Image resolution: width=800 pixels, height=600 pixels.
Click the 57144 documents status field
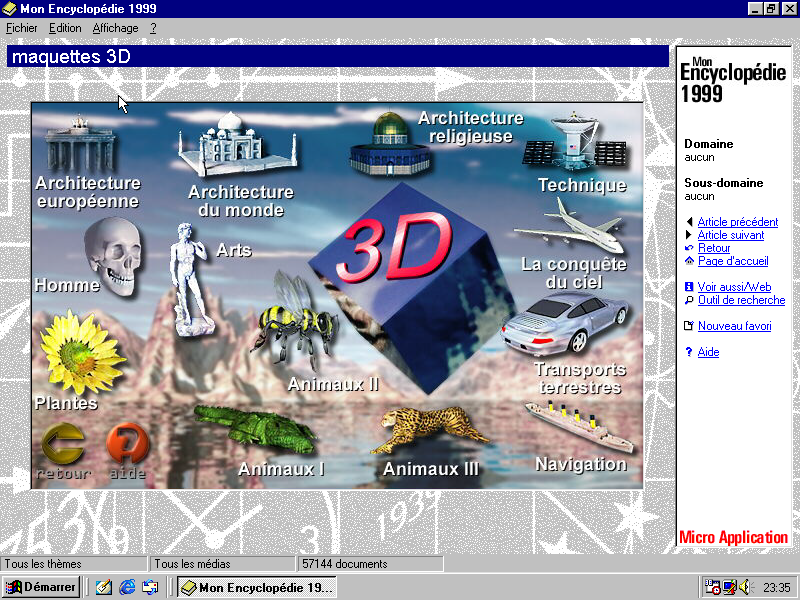370,564
